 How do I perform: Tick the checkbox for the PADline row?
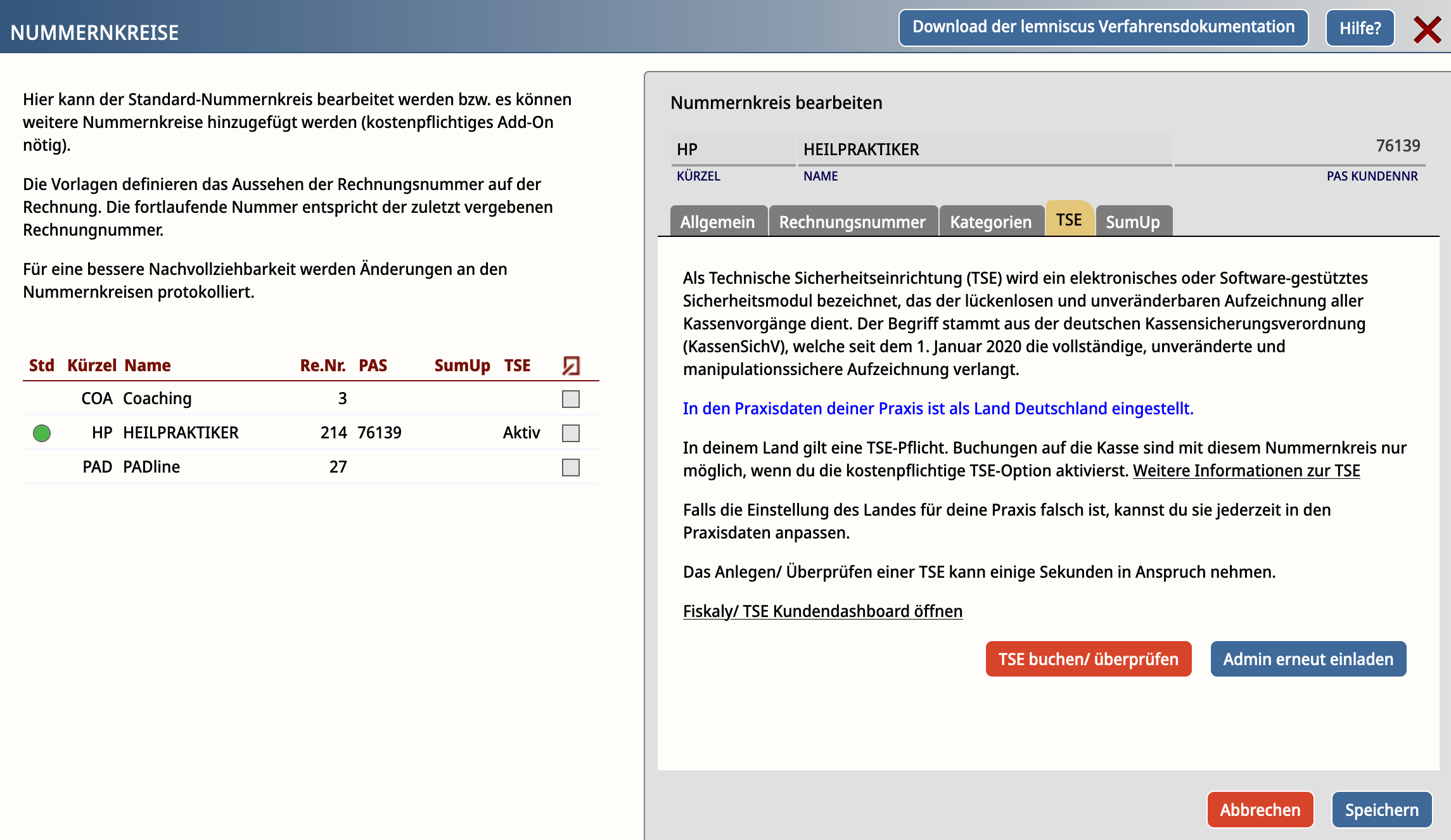pos(571,468)
